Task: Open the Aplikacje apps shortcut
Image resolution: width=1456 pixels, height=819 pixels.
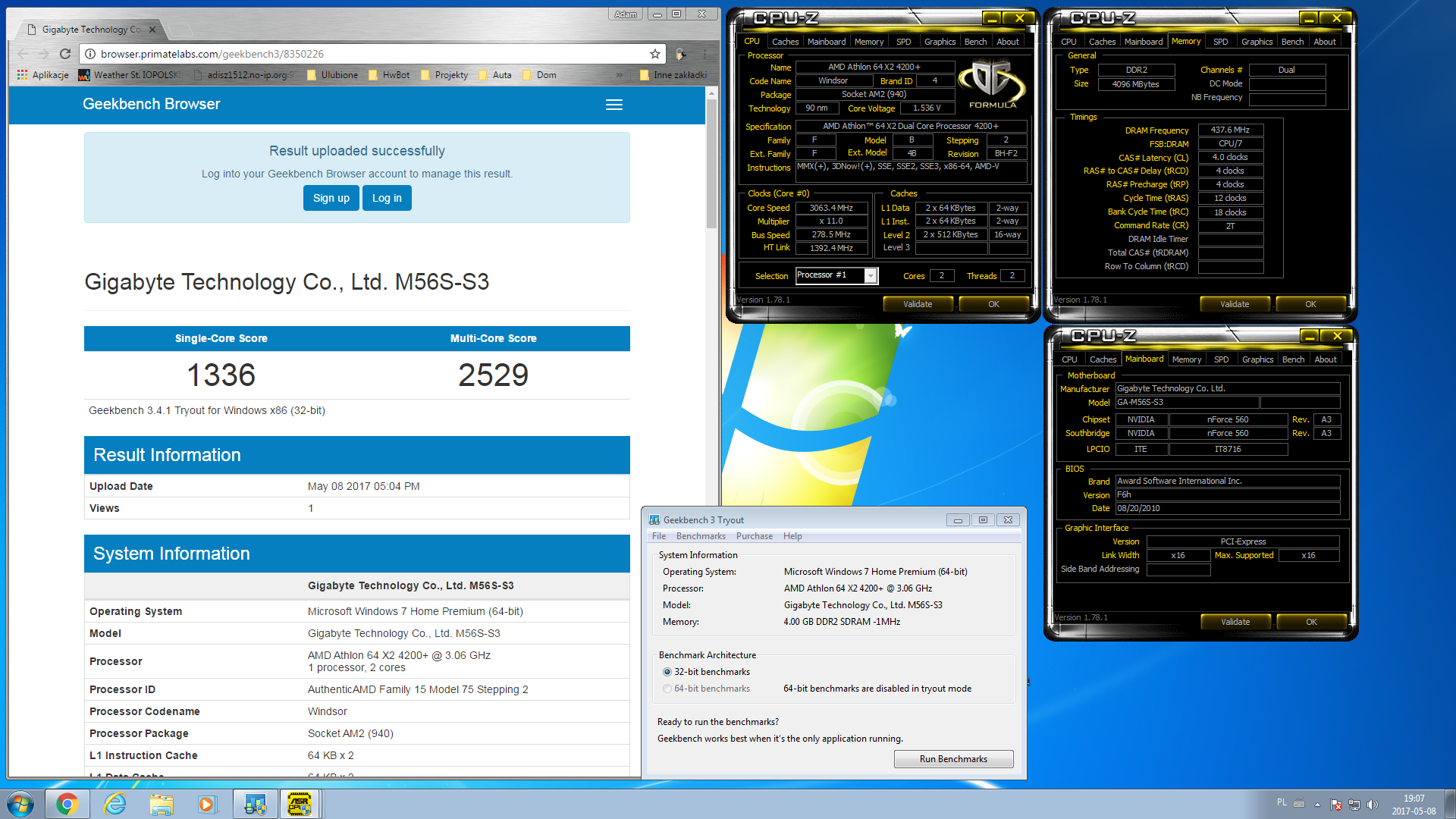Action: 43,75
